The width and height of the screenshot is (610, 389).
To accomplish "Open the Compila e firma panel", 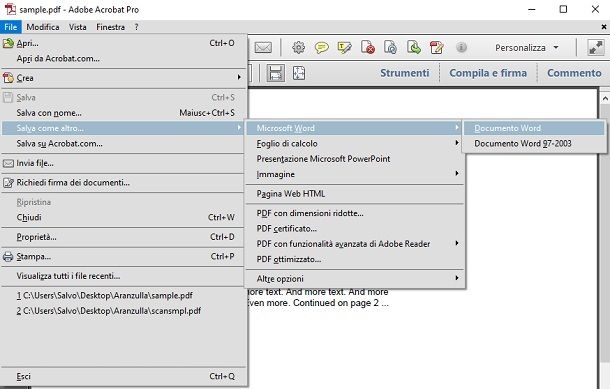I will click(488, 73).
